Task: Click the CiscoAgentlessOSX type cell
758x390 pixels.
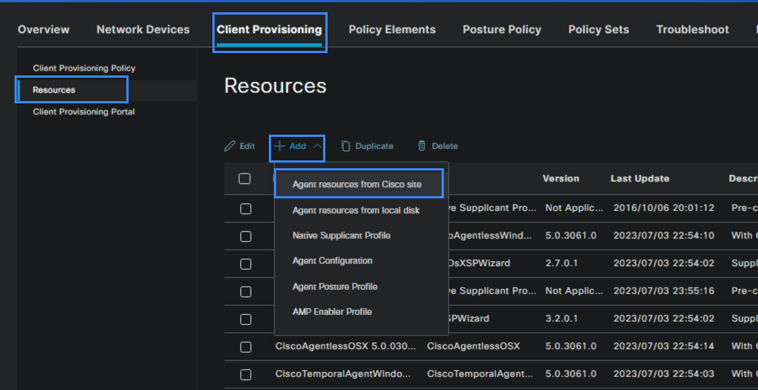Action: [473, 347]
